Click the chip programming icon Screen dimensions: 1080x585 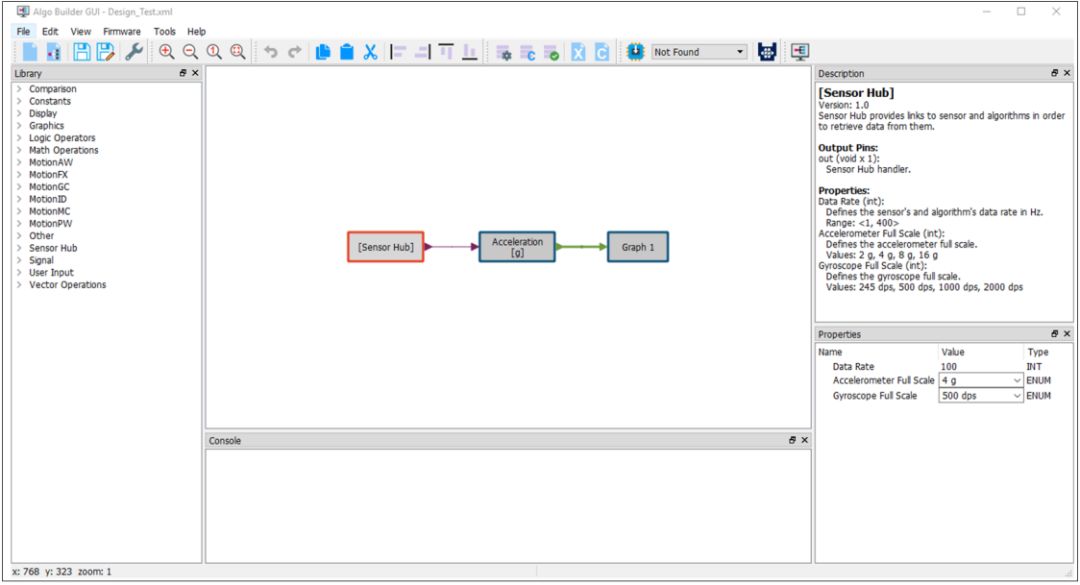coord(635,52)
